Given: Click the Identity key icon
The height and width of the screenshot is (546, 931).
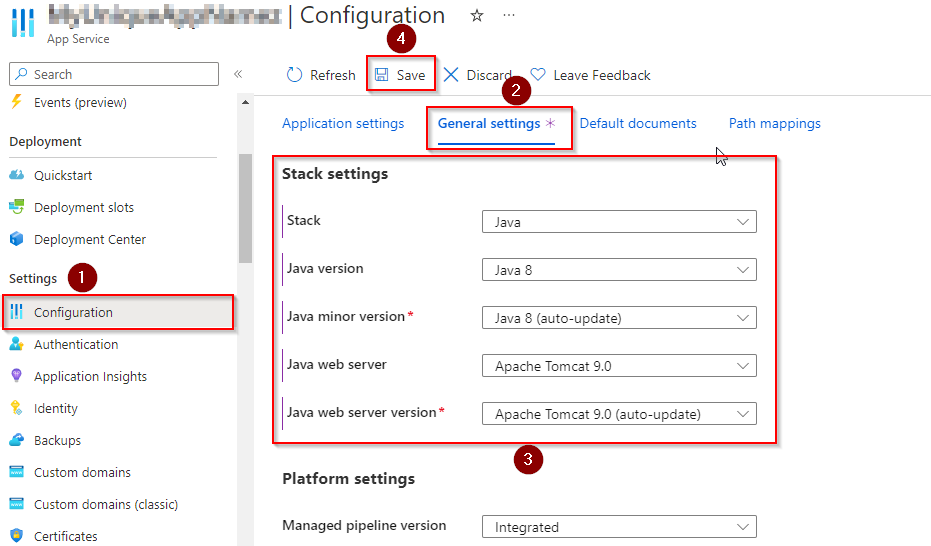Looking at the screenshot, I should [x=17, y=408].
